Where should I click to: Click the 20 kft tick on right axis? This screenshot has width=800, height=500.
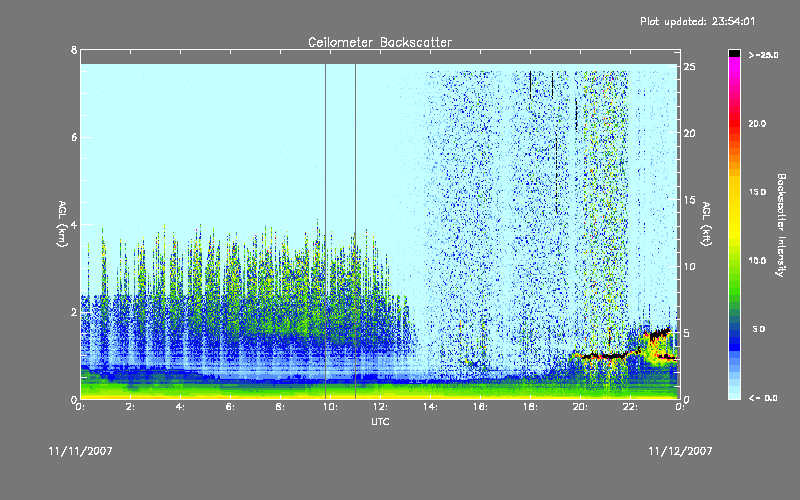pyautogui.click(x=689, y=133)
